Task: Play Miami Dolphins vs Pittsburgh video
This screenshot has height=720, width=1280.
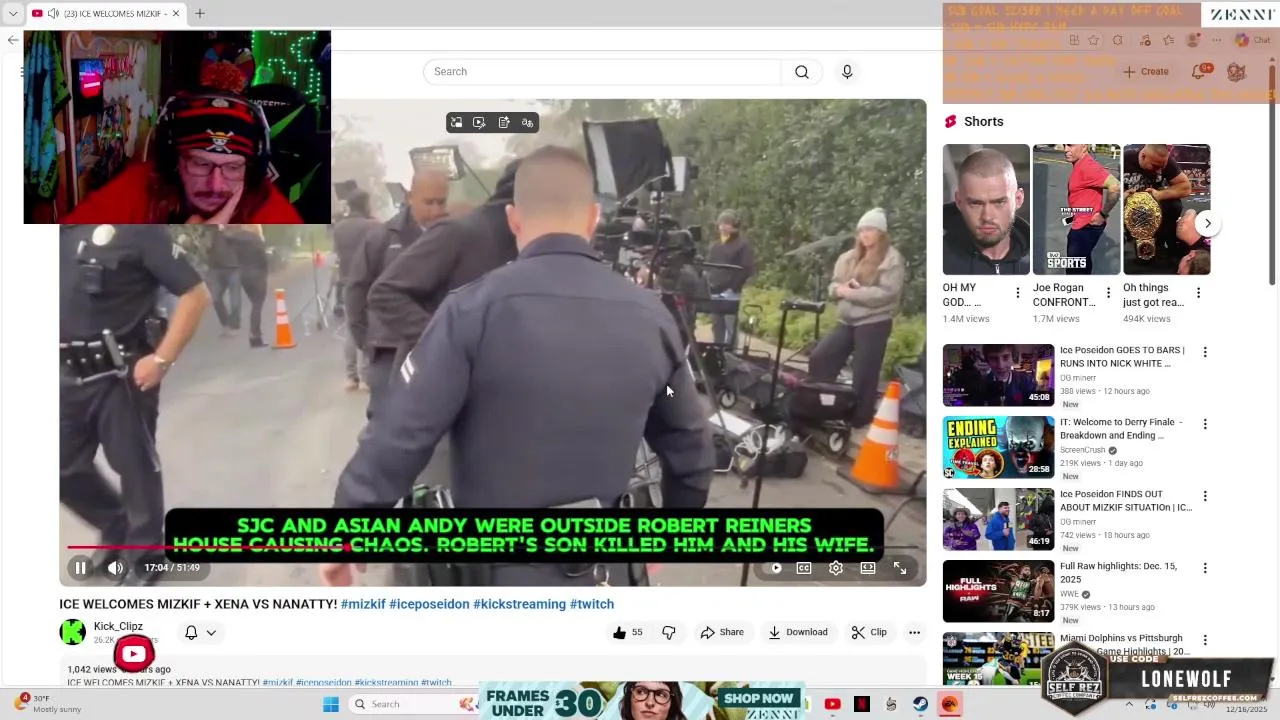Action: [998, 658]
